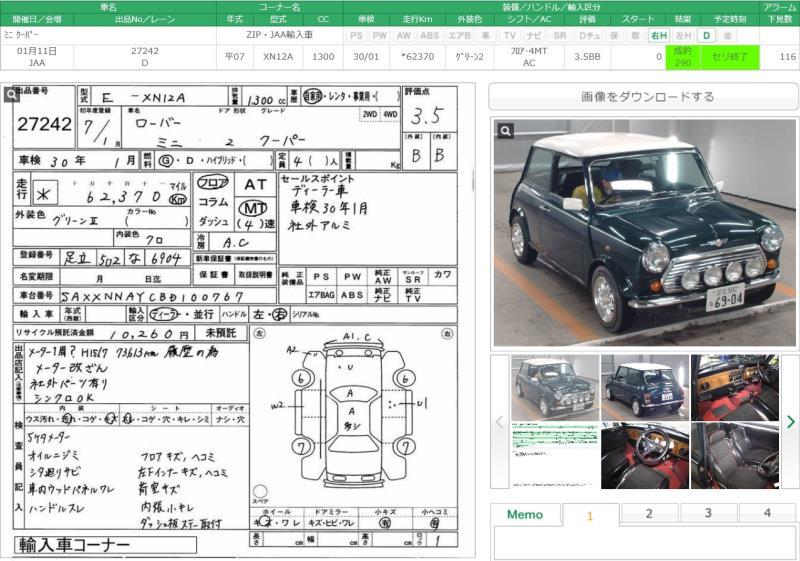Click the セリ終了 status cell

729,57
